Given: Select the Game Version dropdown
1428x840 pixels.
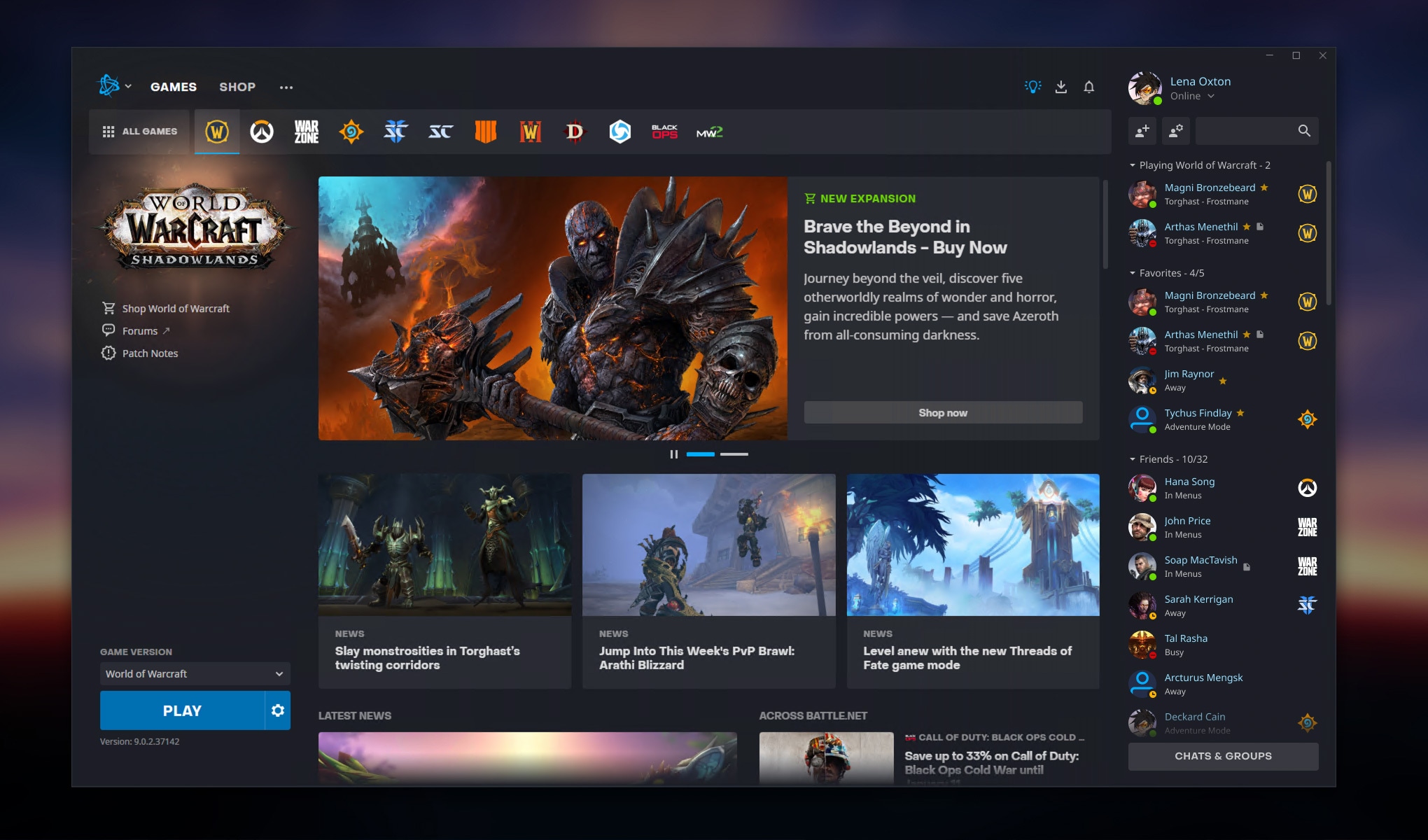Looking at the screenshot, I should [x=192, y=673].
